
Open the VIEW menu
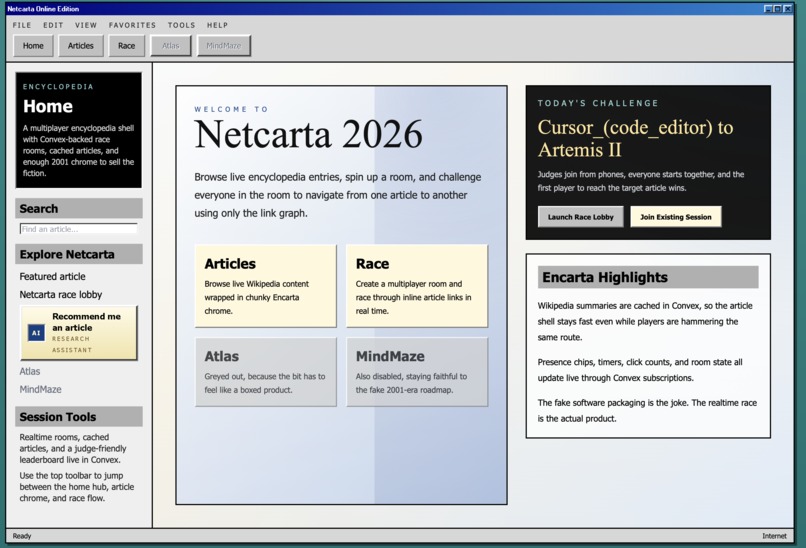point(86,25)
